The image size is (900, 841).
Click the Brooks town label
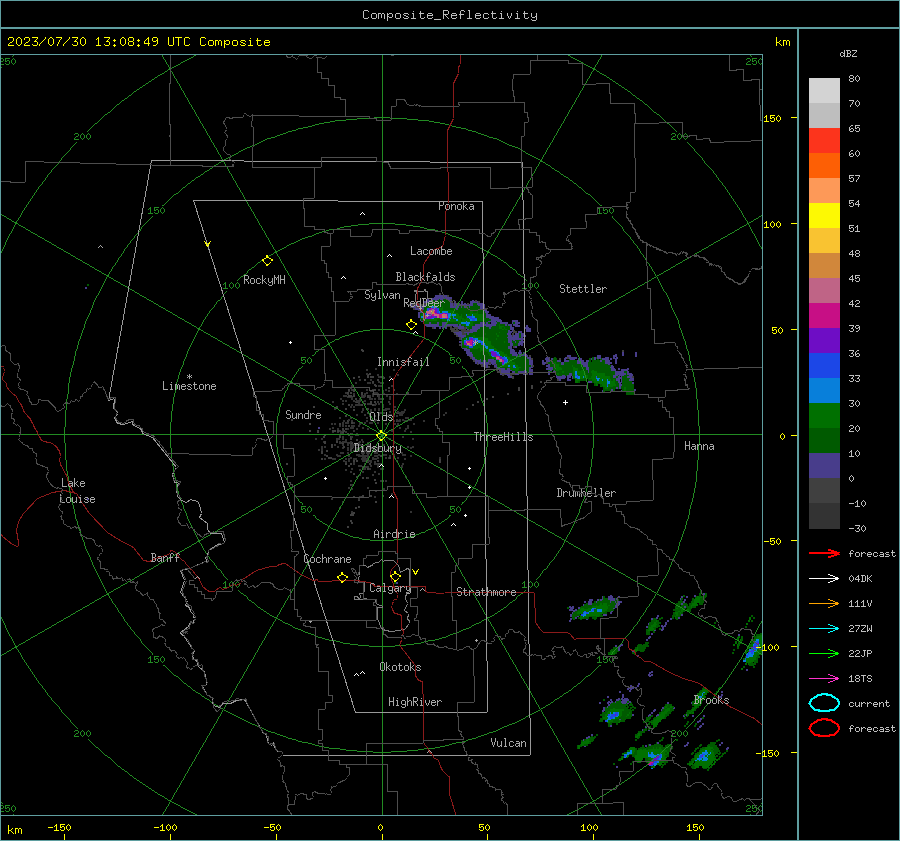(711, 700)
